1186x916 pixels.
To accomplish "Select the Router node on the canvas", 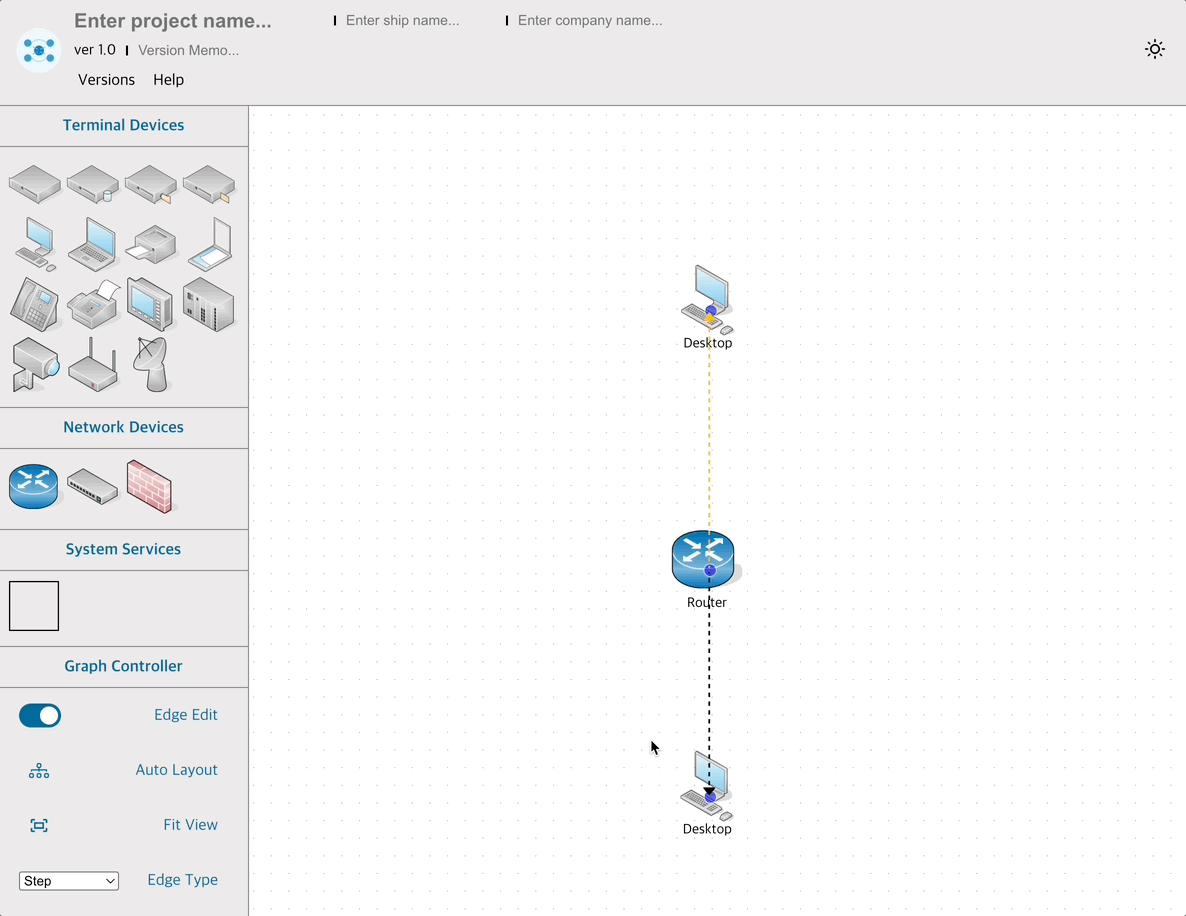I will [704, 558].
